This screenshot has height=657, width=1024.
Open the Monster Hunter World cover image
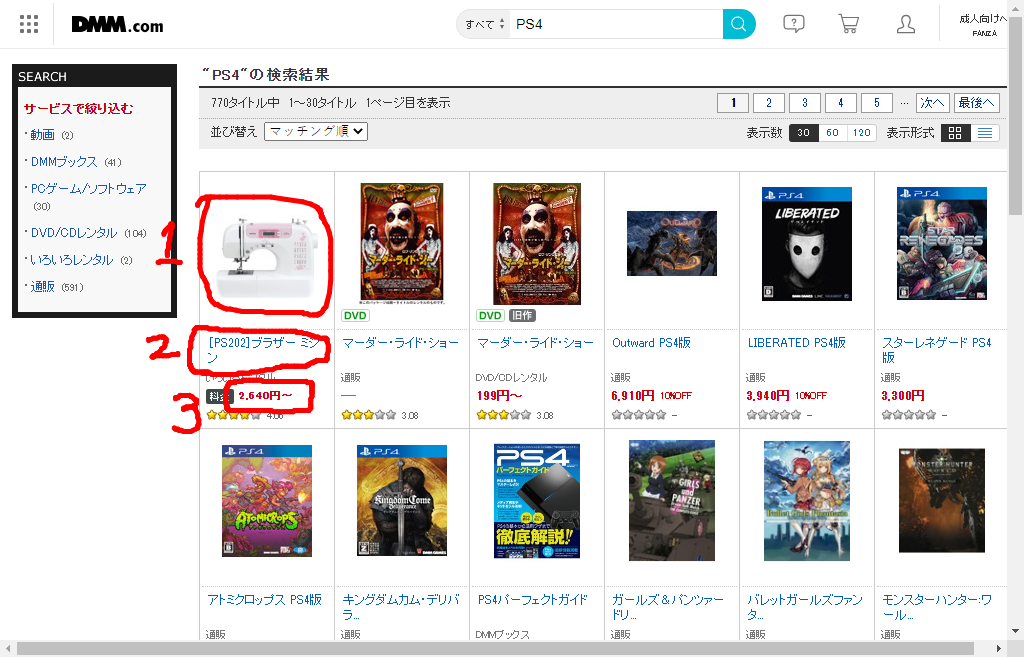pyautogui.click(x=942, y=500)
